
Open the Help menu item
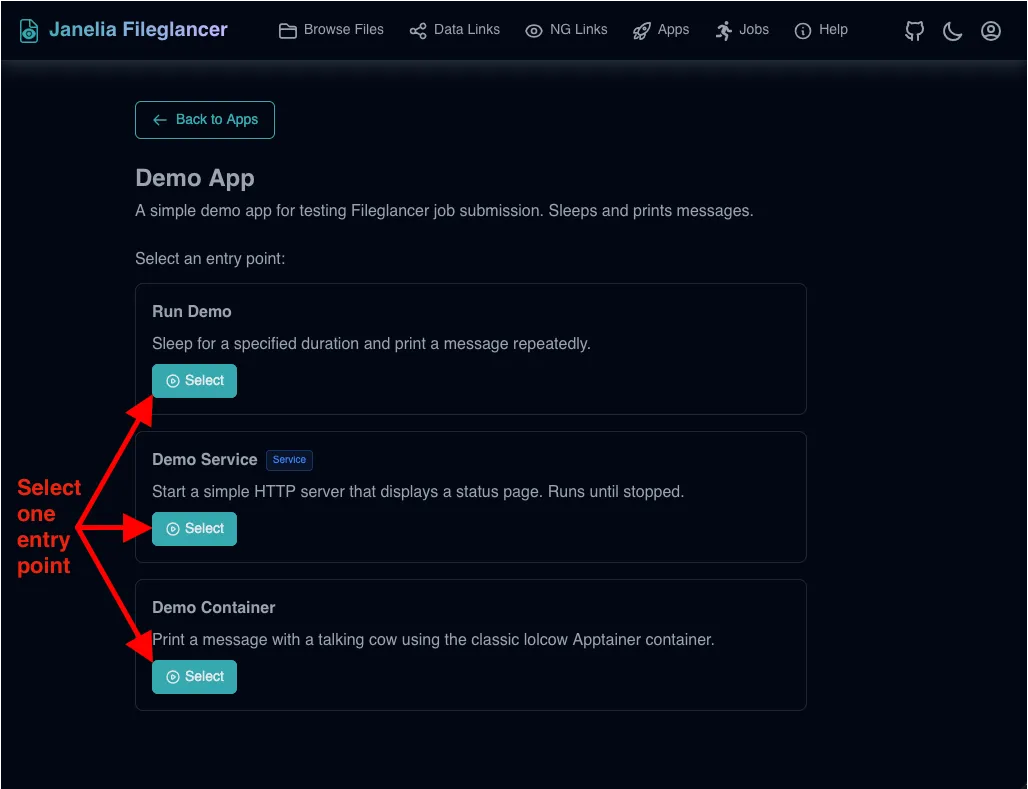833,30
